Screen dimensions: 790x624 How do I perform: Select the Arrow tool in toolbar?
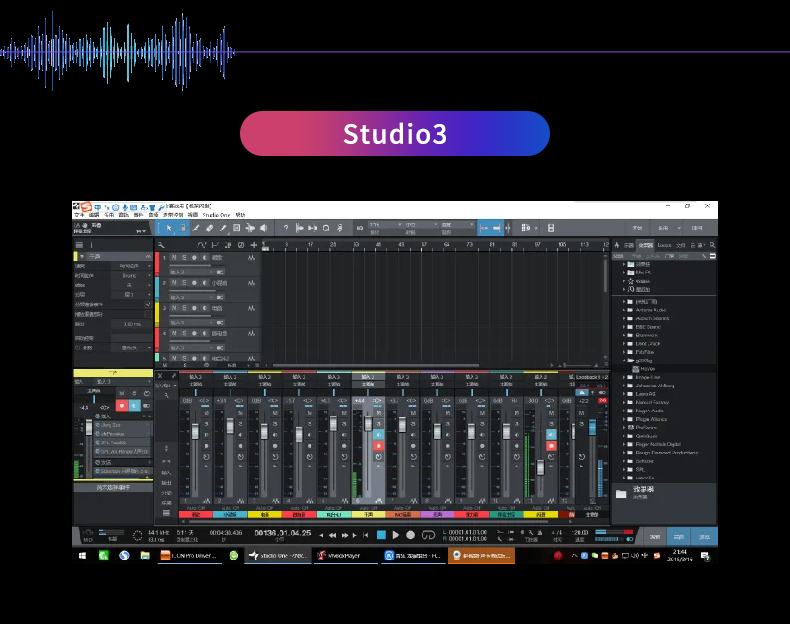169,228
